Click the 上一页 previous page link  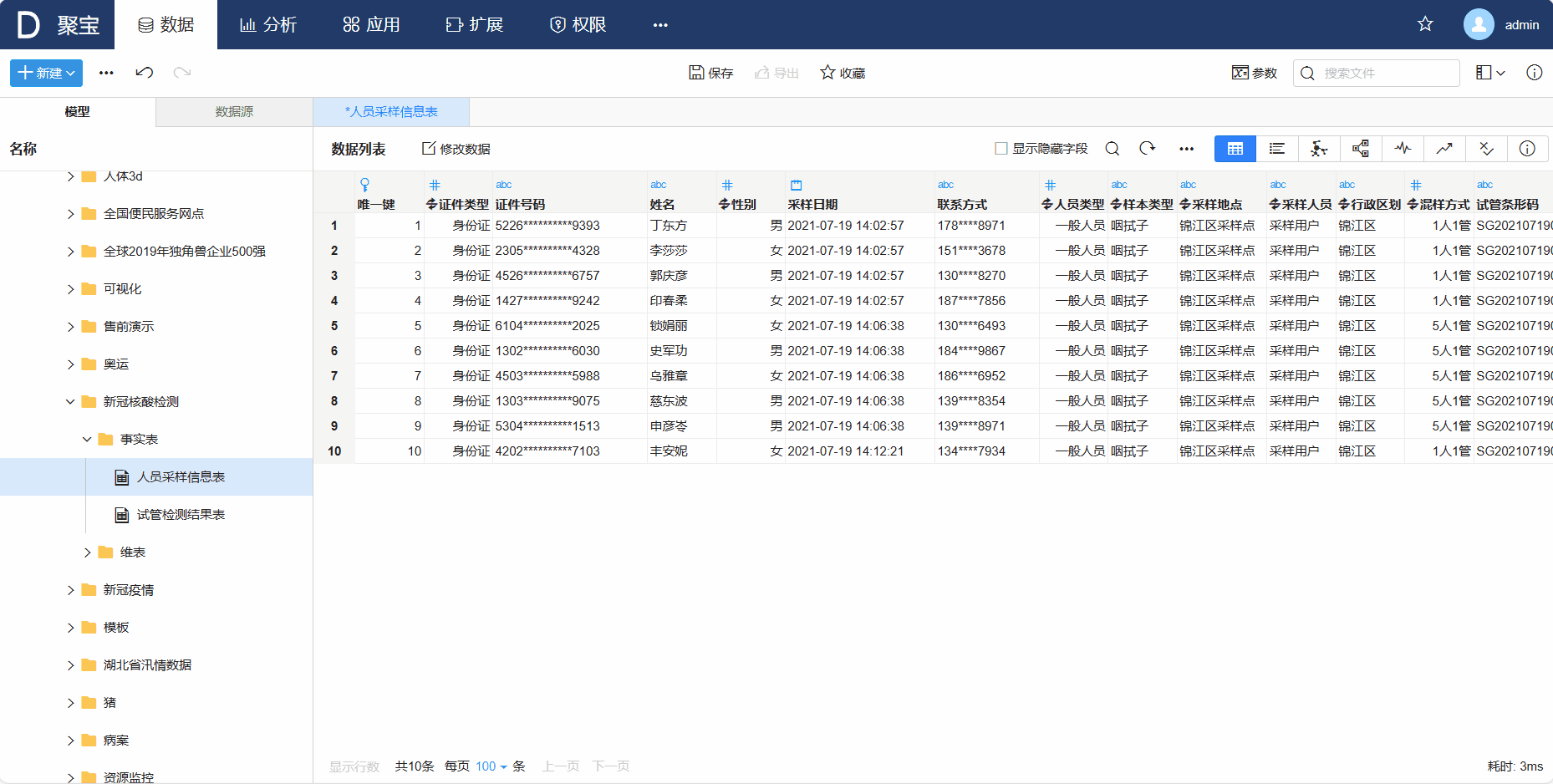pyautogui.click(x=561, y=766)
